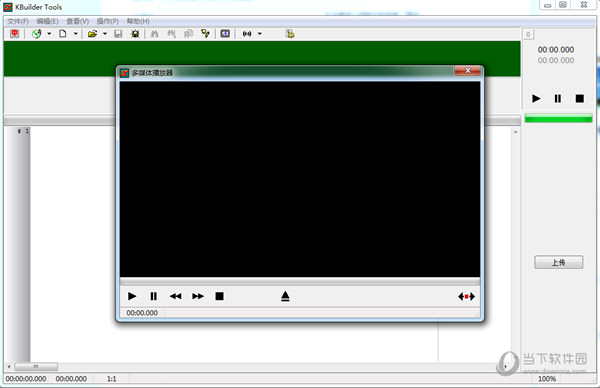The width and height of the screenshot is (600, 388).
Task: Expand the sound signal dropdown arrow
Action: (259, 34)
